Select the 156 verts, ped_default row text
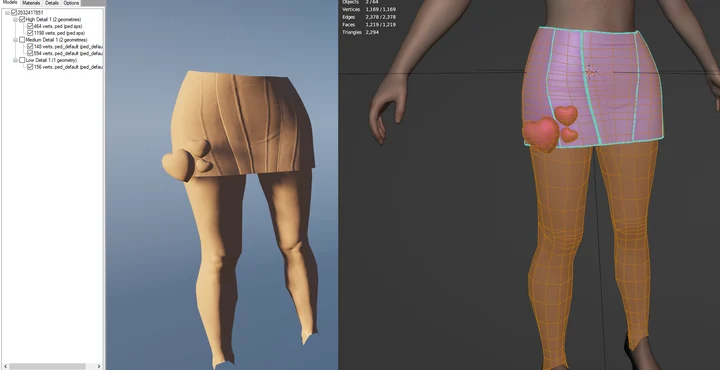This screenshot has width=720, height=370. click(68, 67)
